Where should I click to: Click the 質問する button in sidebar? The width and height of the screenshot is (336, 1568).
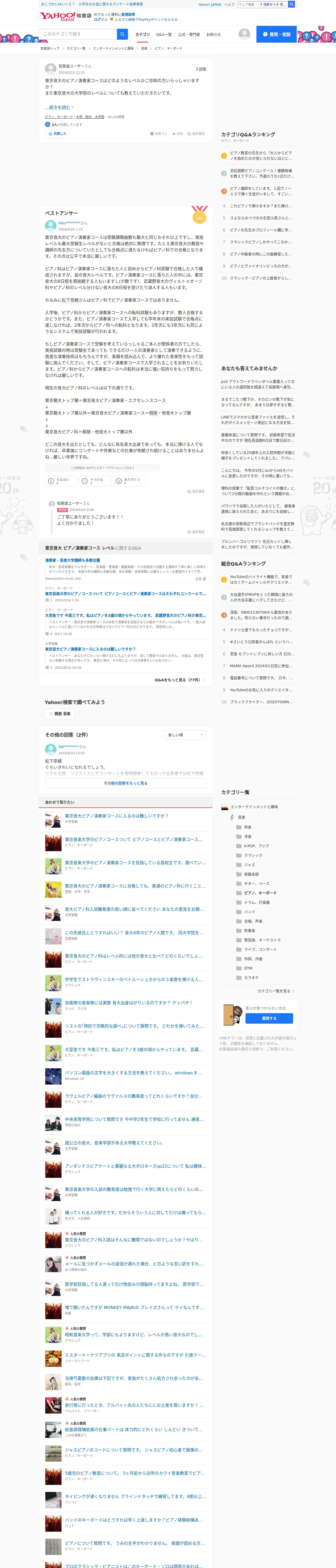[269, 1018]
